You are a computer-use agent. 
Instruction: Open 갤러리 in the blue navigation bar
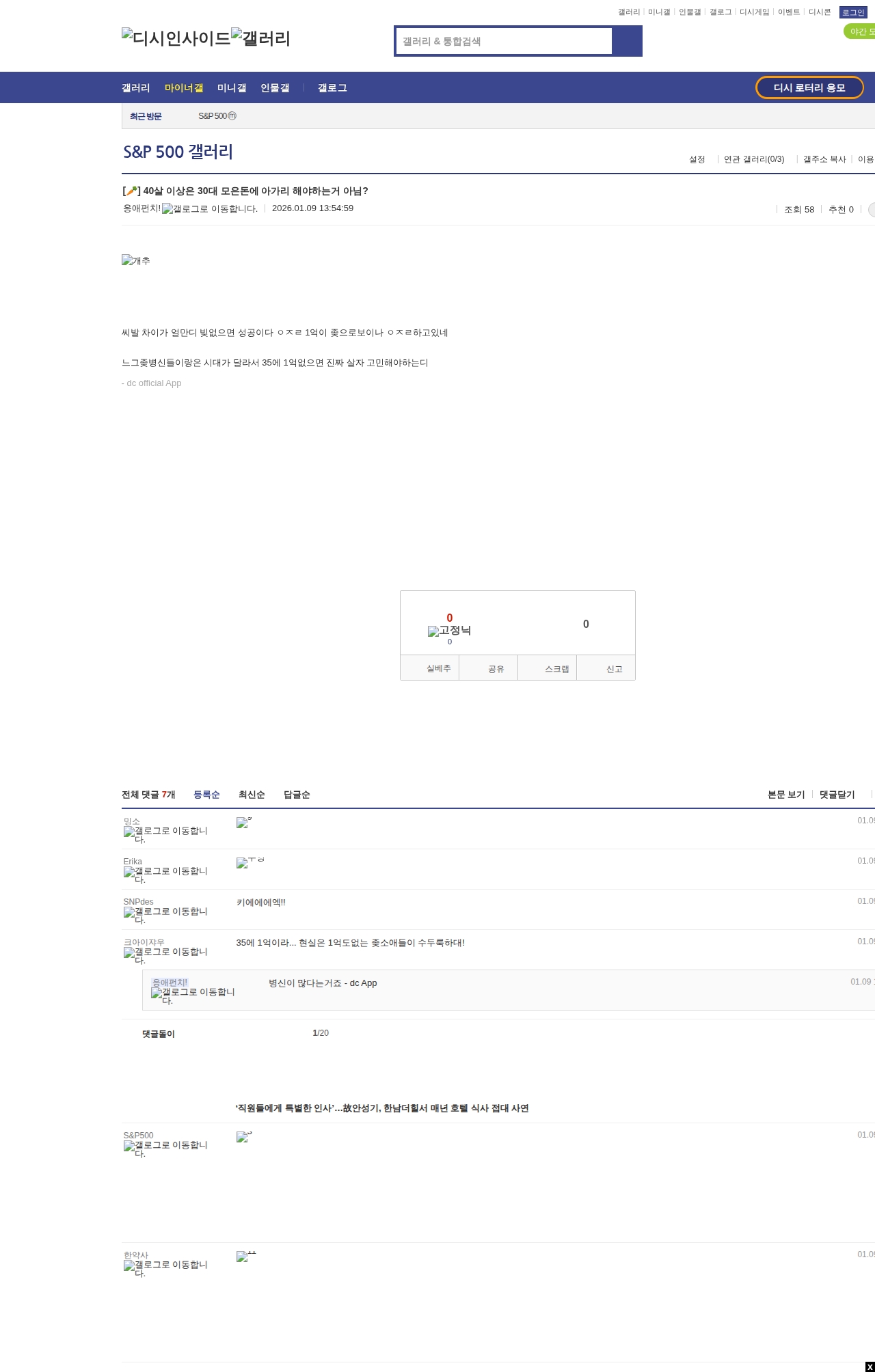click(x=136, y=87)
